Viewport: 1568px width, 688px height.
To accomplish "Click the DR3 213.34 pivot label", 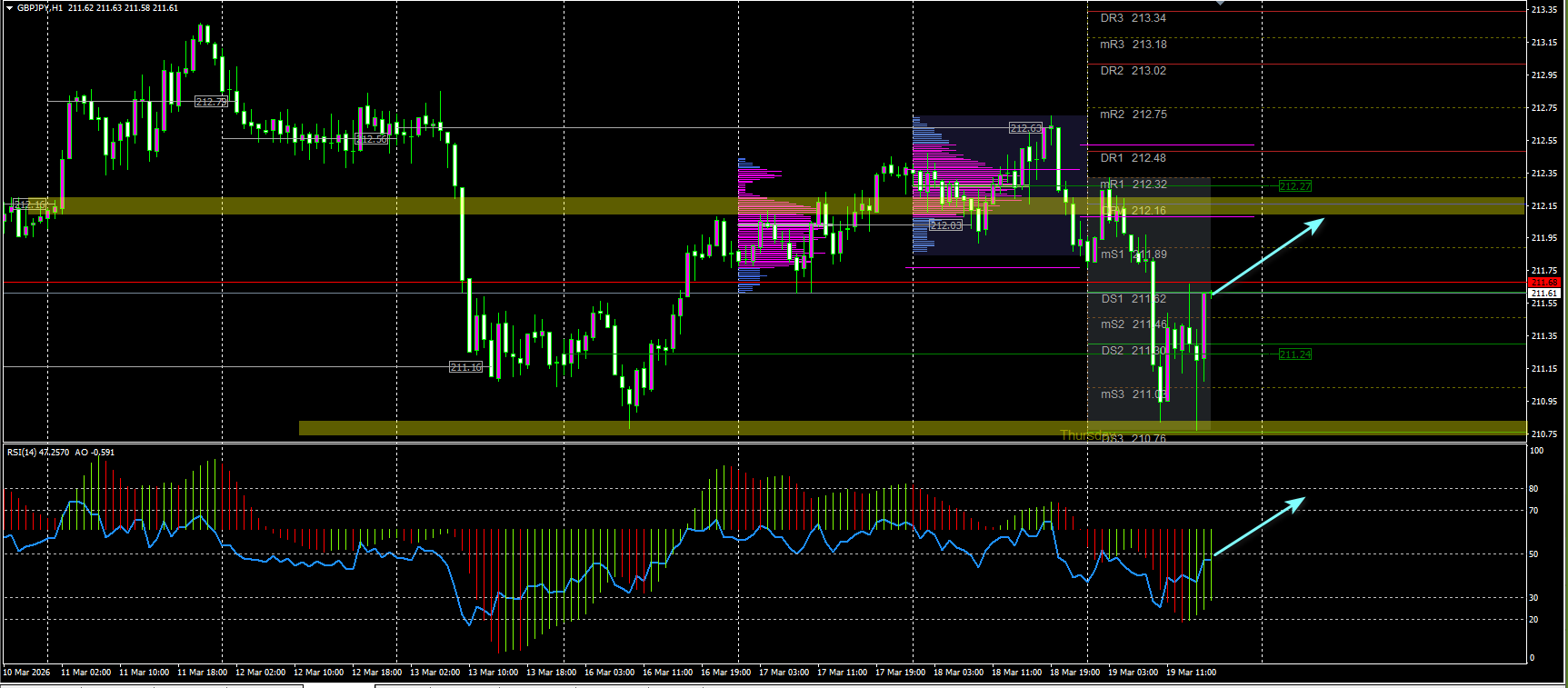I will (1133, 18).
